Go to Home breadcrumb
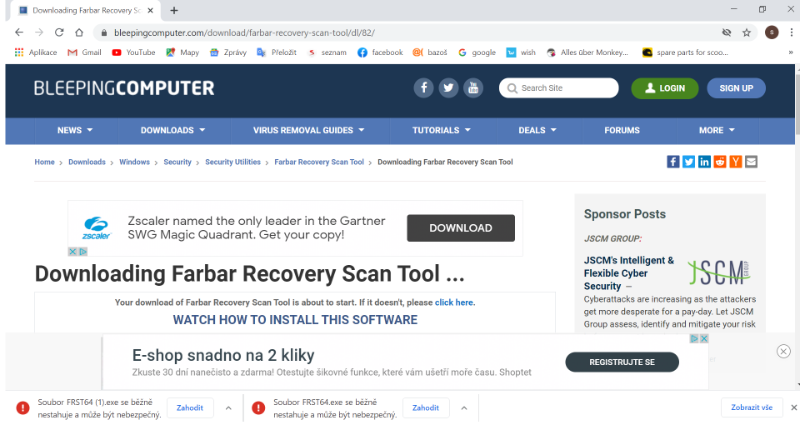 [x=44, y=162]
